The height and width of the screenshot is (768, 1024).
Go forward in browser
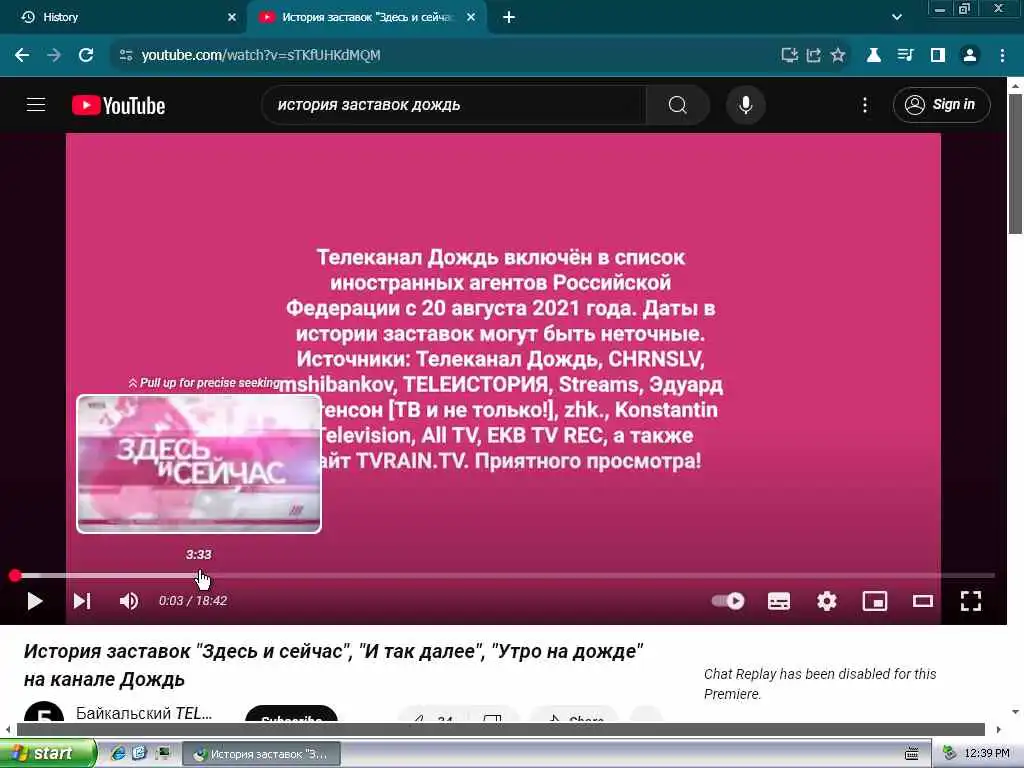54,55
